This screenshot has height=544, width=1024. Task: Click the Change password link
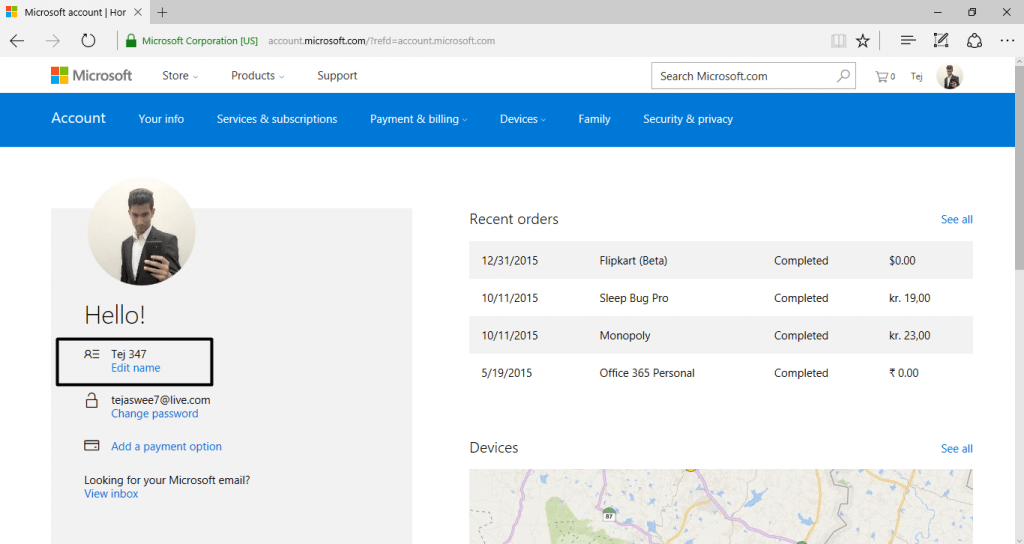pyautogui.click(x=155, y=413)
